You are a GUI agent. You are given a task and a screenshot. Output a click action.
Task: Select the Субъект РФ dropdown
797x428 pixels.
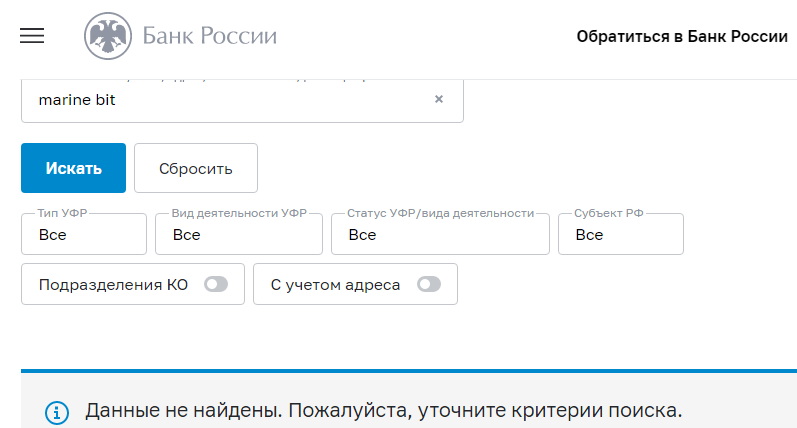pyautogui.click(x=621, y=235)
